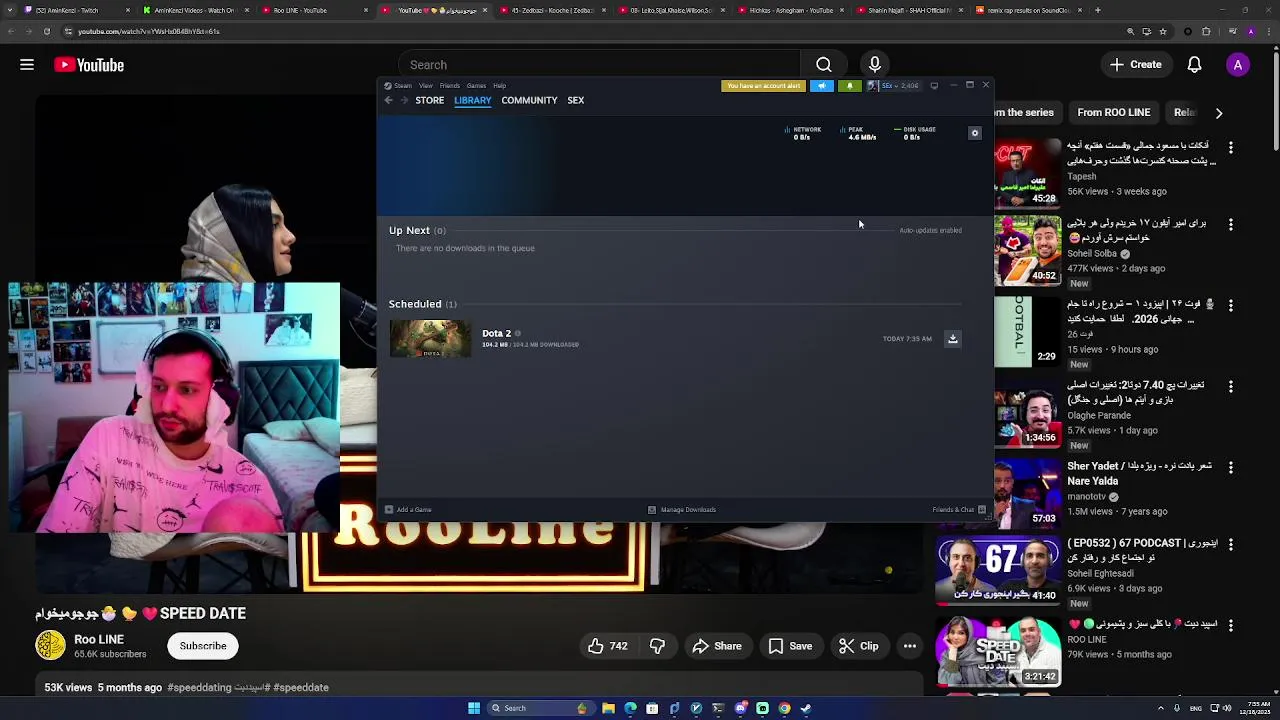Open the Steam download settings gear
Image resolution: width=1280 pixels, height=720 pixels.
coord(975,133)
